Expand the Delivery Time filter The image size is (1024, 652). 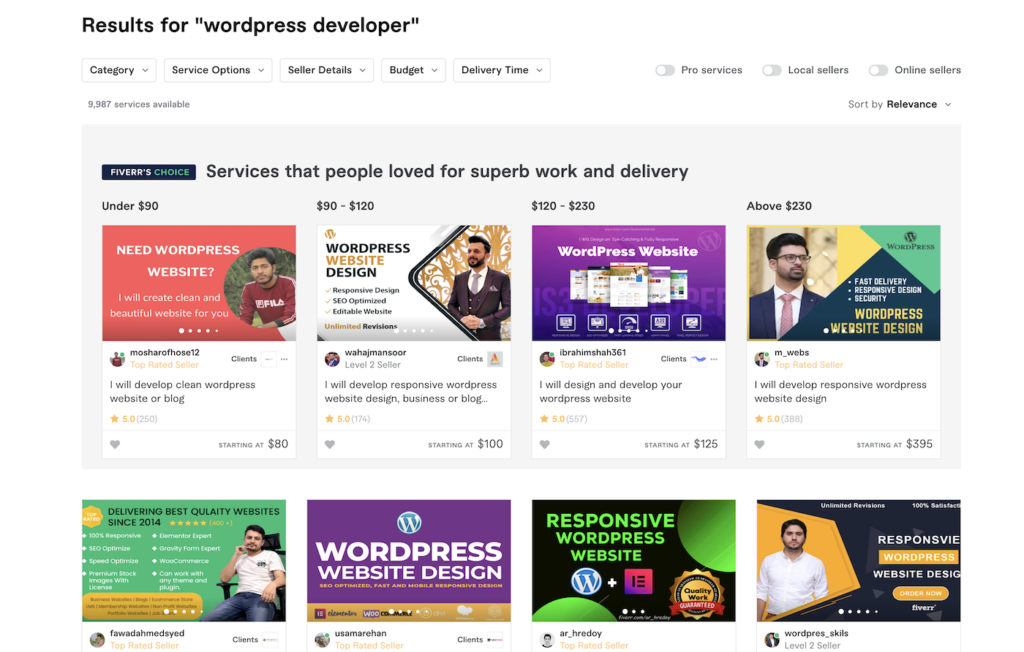coord(502,70)
